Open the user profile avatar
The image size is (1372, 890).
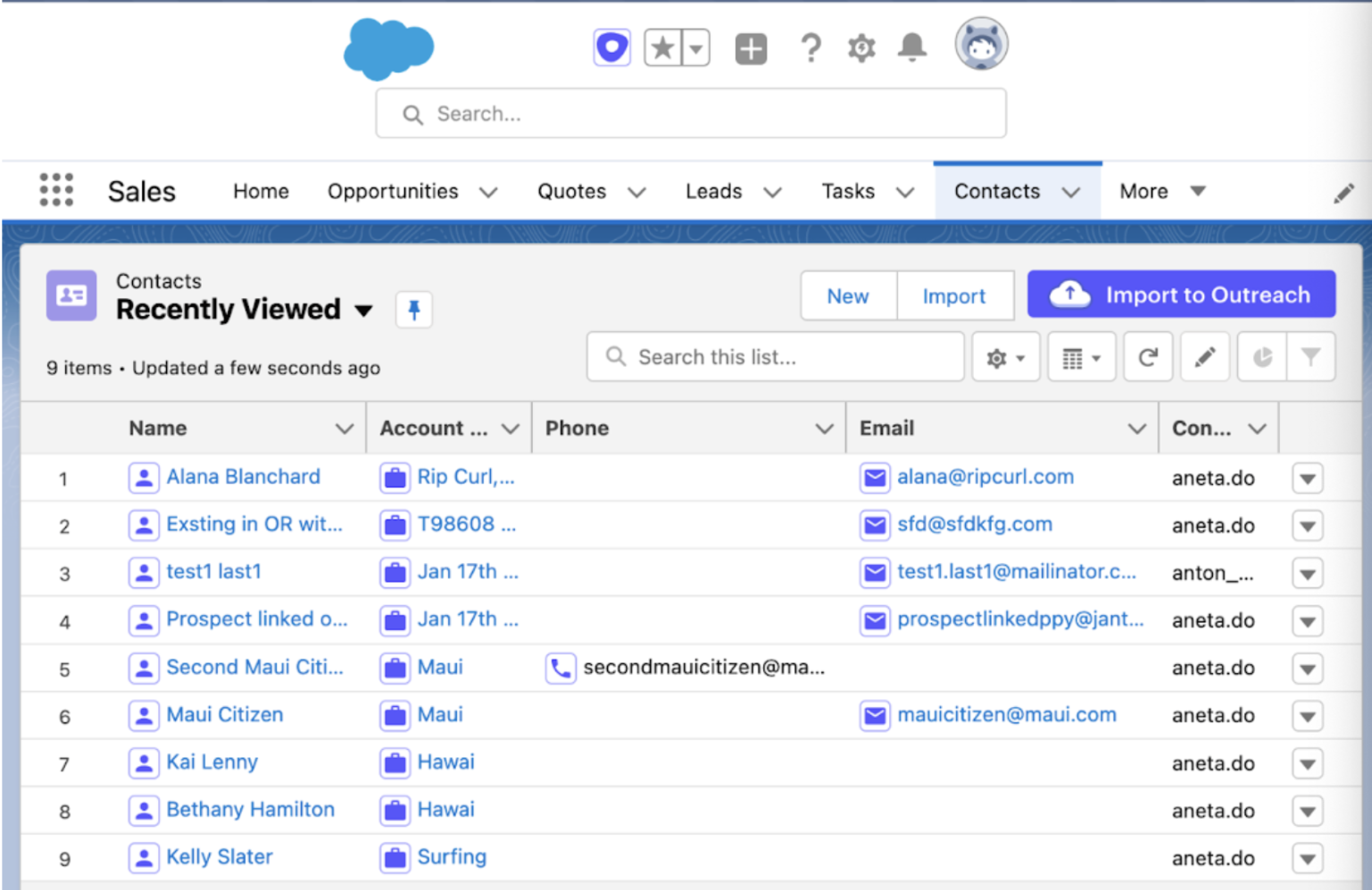tap(981, 44)
